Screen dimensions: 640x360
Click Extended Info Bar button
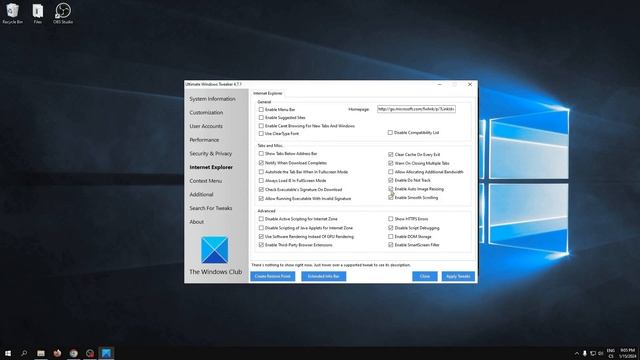coord(324,276)
